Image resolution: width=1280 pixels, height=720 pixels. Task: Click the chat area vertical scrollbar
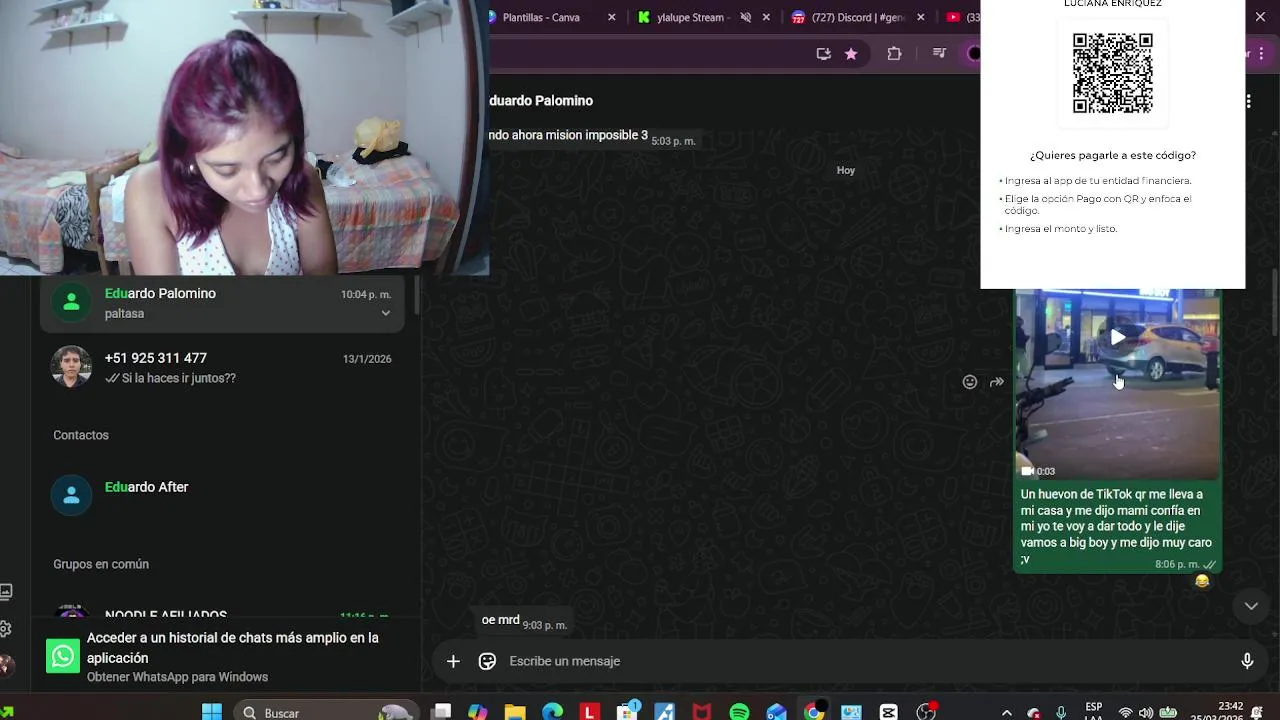pos(1273,302)
